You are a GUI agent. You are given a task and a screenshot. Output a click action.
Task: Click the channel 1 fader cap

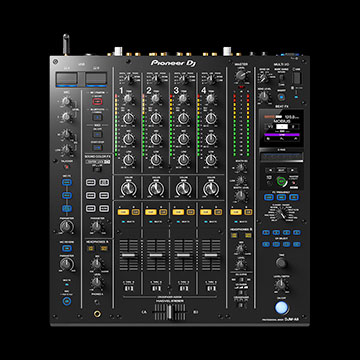(128, 255)
